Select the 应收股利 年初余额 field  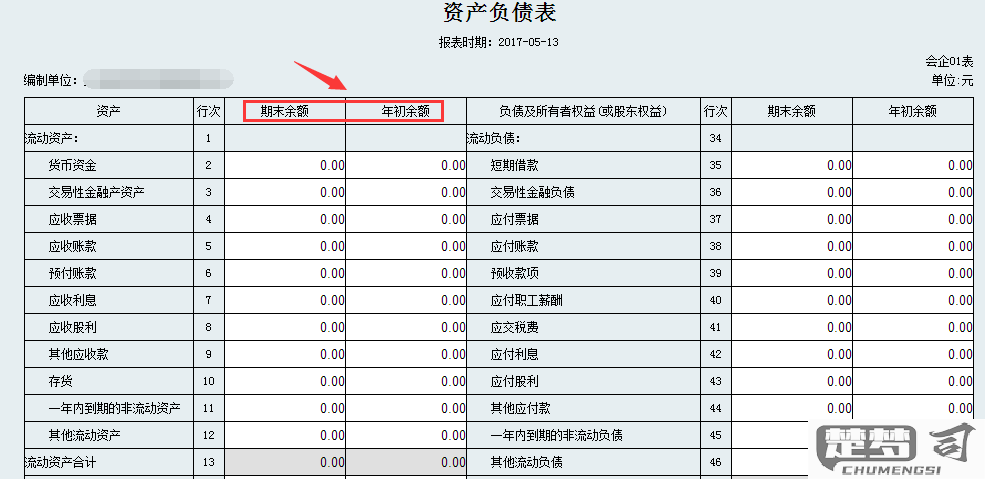point(406,327)
